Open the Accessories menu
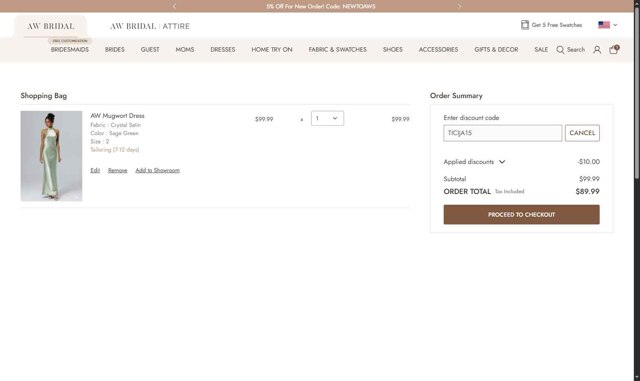640x381 pixels. (x=438, y=49)
